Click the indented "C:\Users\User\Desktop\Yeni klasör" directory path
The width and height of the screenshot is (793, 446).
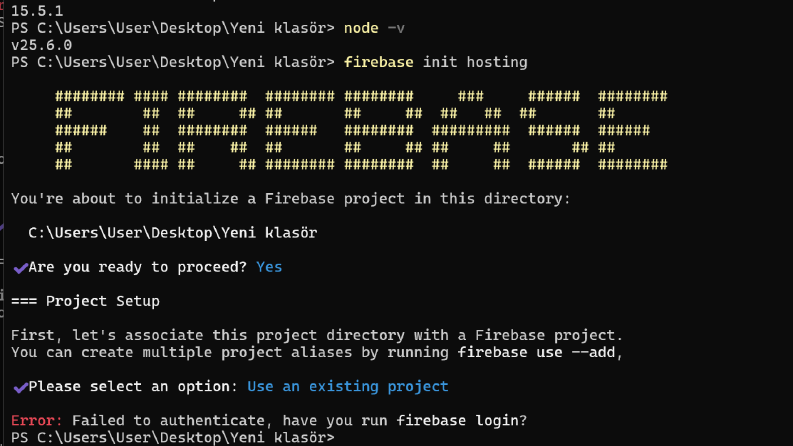pyautogui.click(x=172, y=233)
